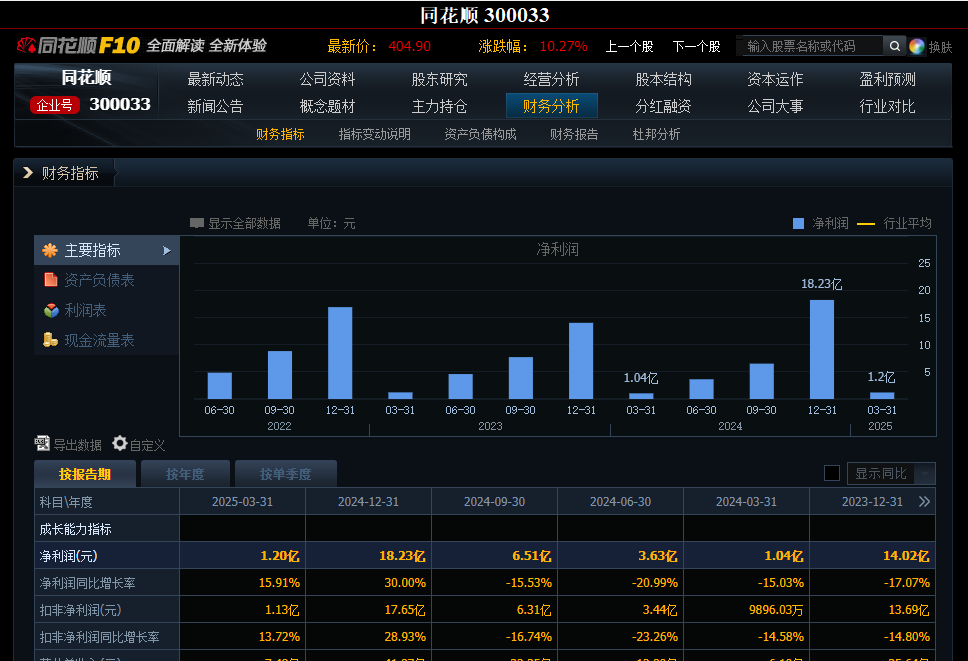Image resolution: width=968 pixels, height=661 pixels.
Task: Toggle 净利润 blue legend swatch
Action: click(x=798, y=223)
